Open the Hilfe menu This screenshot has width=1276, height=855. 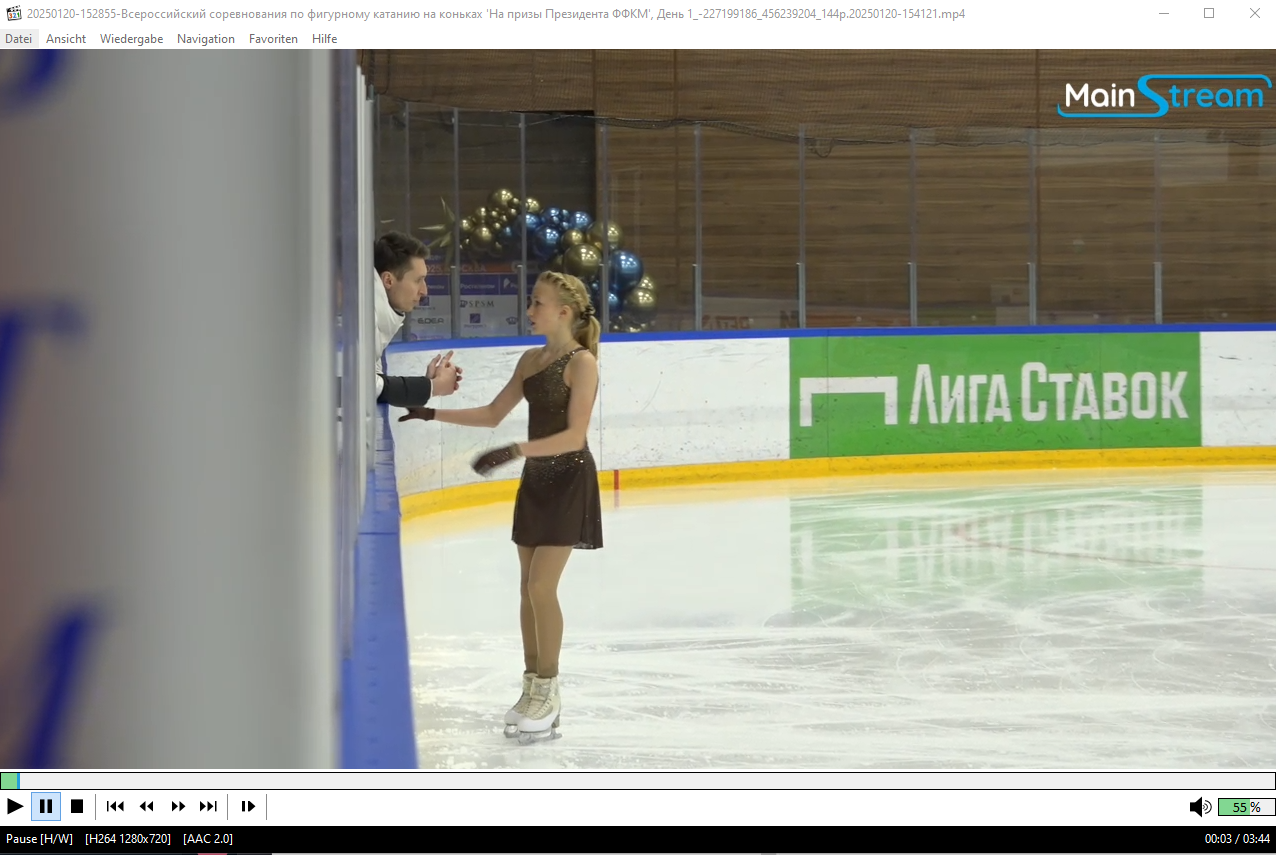coord(324,39)
